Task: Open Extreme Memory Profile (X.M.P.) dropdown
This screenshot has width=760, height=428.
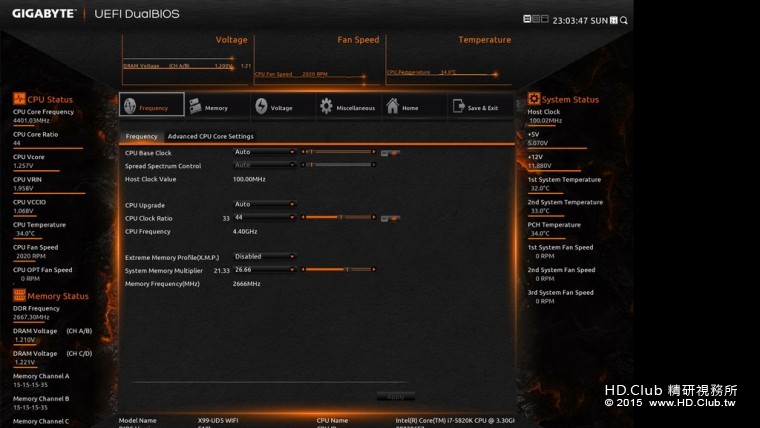Action: [x=264, y=257]
